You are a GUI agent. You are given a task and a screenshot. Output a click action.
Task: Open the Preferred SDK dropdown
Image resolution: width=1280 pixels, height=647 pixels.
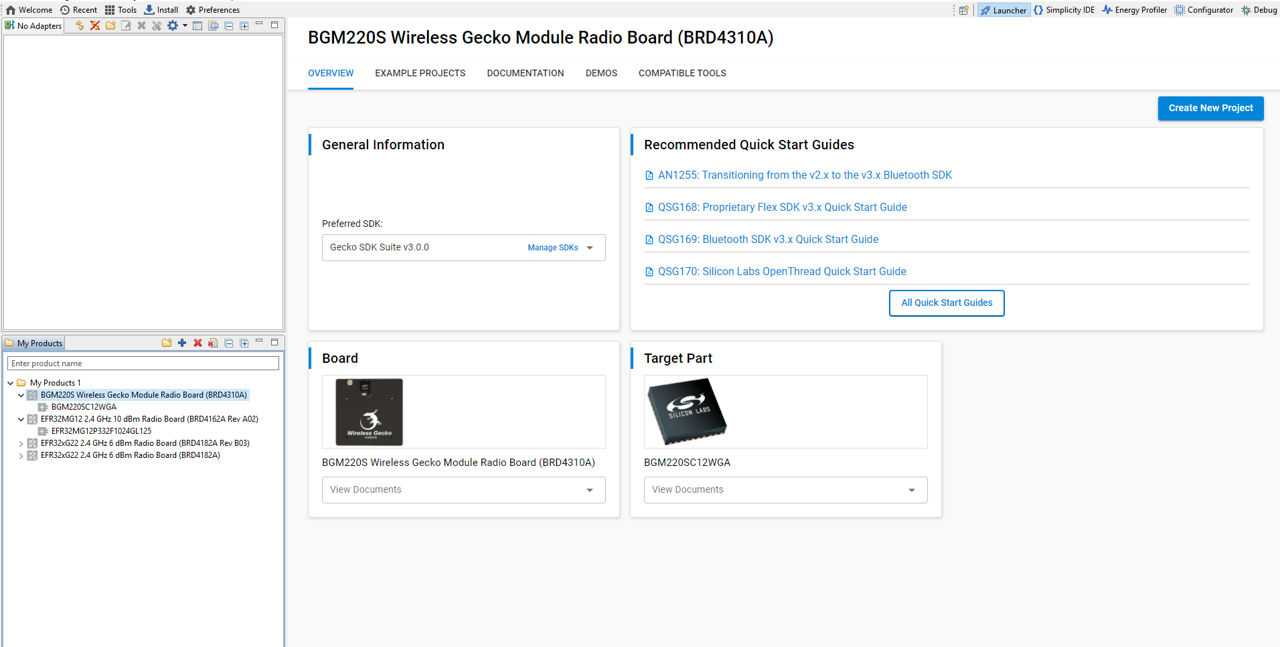point(589,248)
